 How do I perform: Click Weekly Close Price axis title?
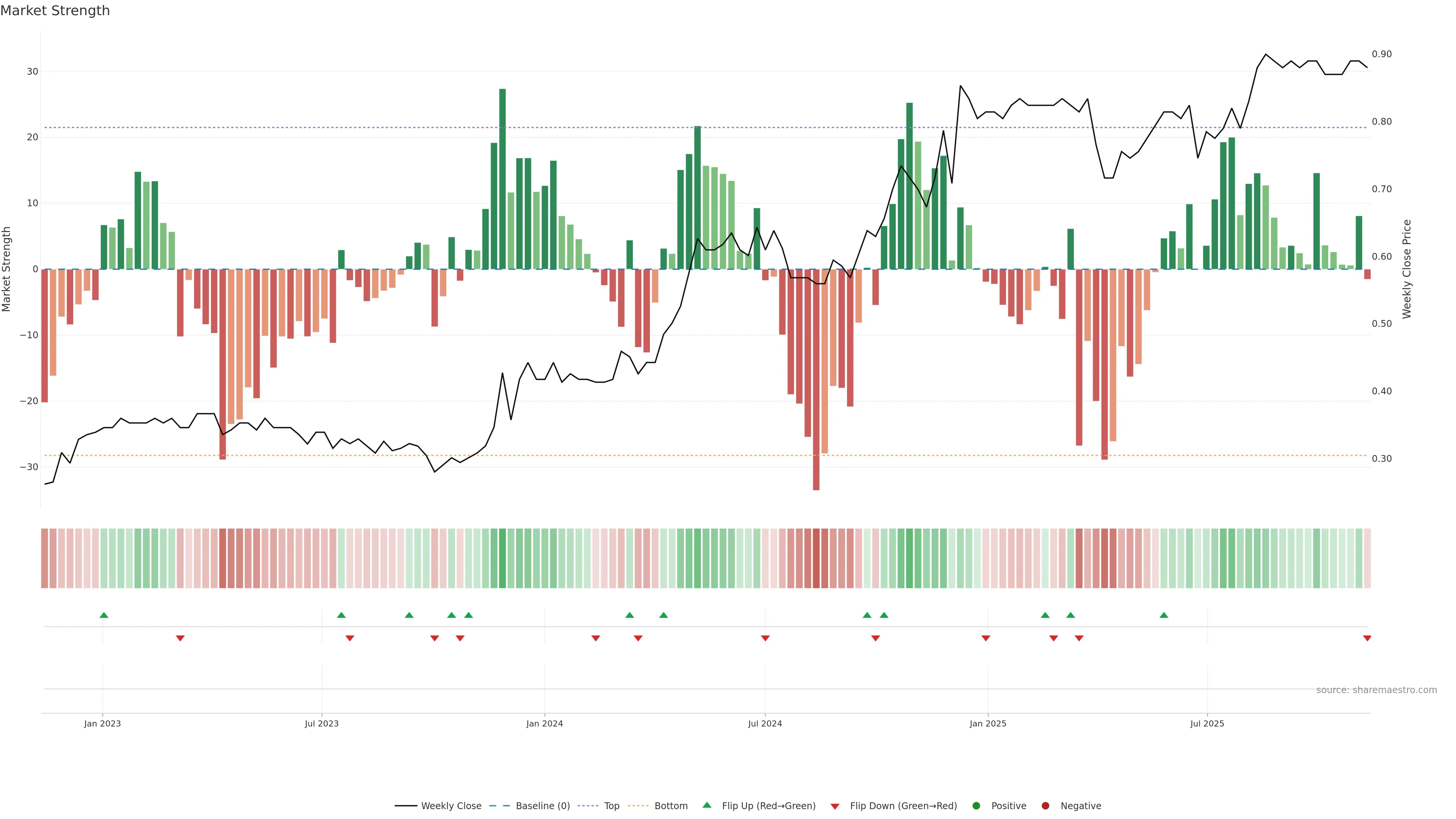coord(1407,269)
